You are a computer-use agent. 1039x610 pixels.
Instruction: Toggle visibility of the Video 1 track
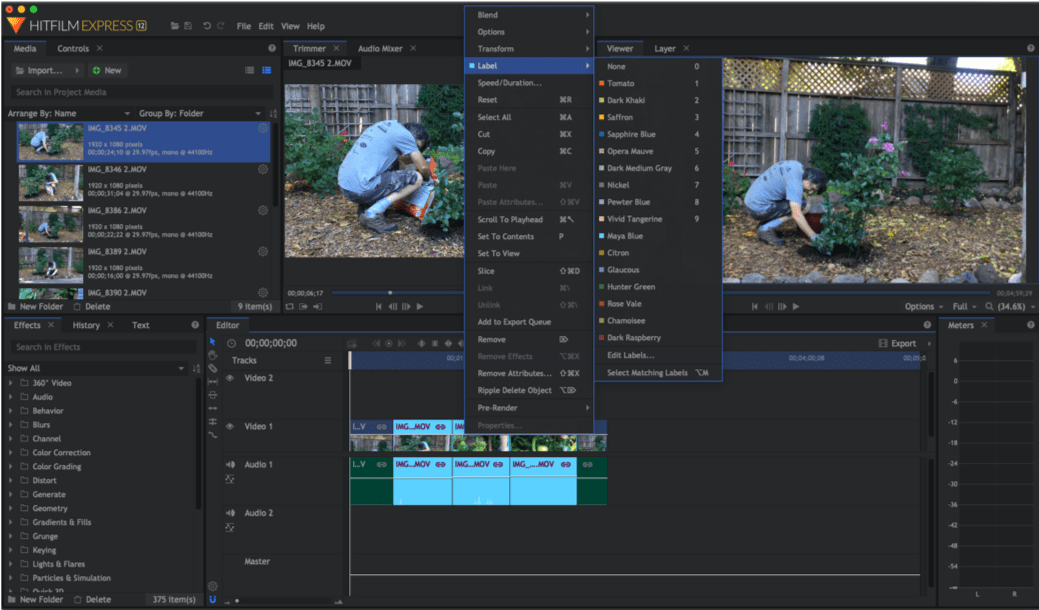pos(230,426)
